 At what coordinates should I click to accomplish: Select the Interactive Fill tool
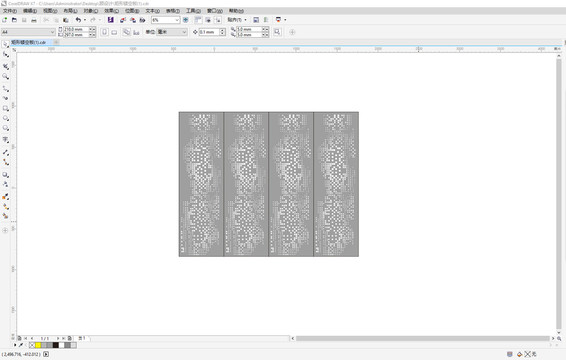tap(5, 207)
